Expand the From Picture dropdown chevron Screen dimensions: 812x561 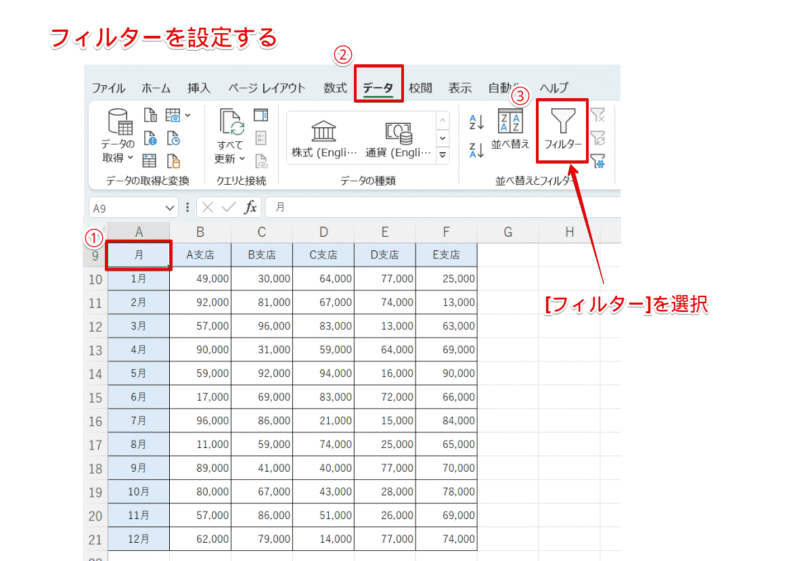(x=187, y=115)
